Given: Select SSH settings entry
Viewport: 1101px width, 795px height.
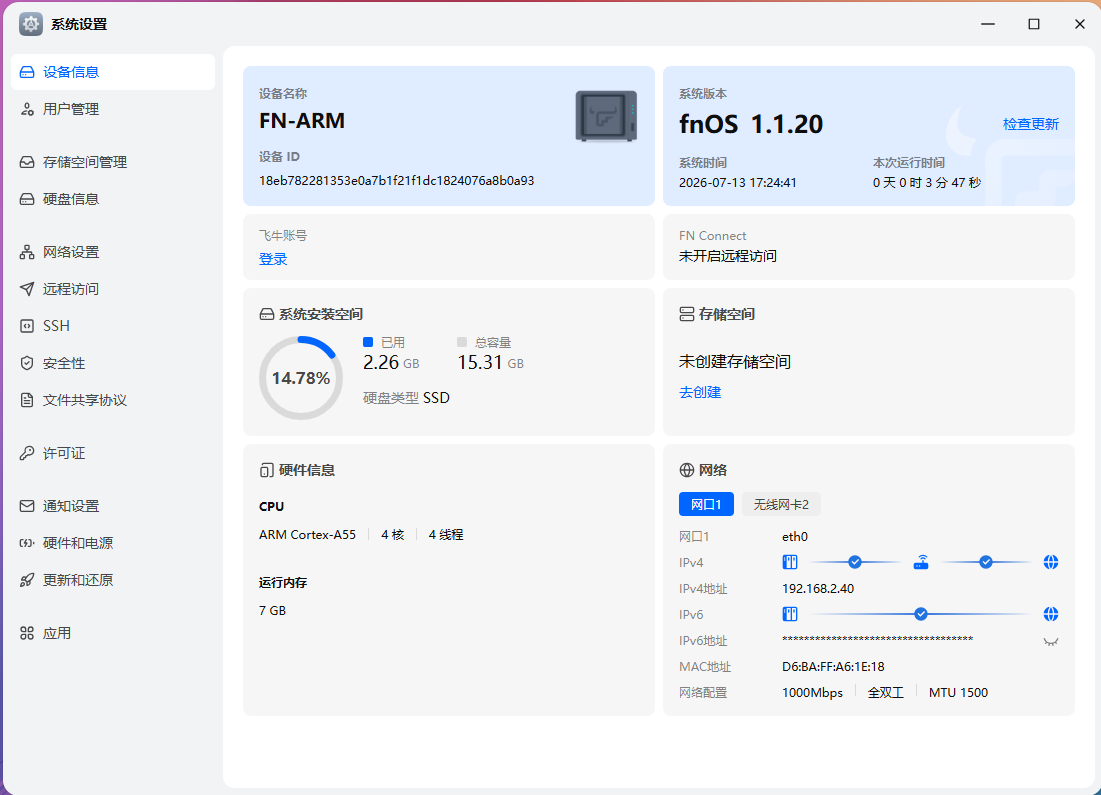Looking at the screenshot, I should point(113,326).
